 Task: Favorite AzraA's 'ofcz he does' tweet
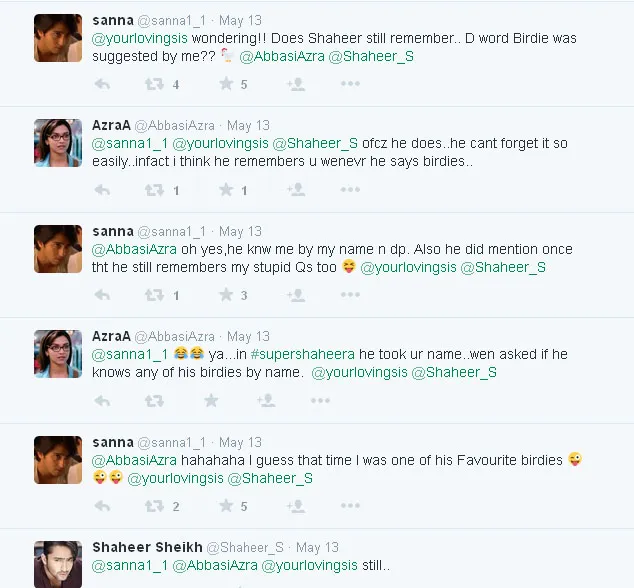click(225, 190)
